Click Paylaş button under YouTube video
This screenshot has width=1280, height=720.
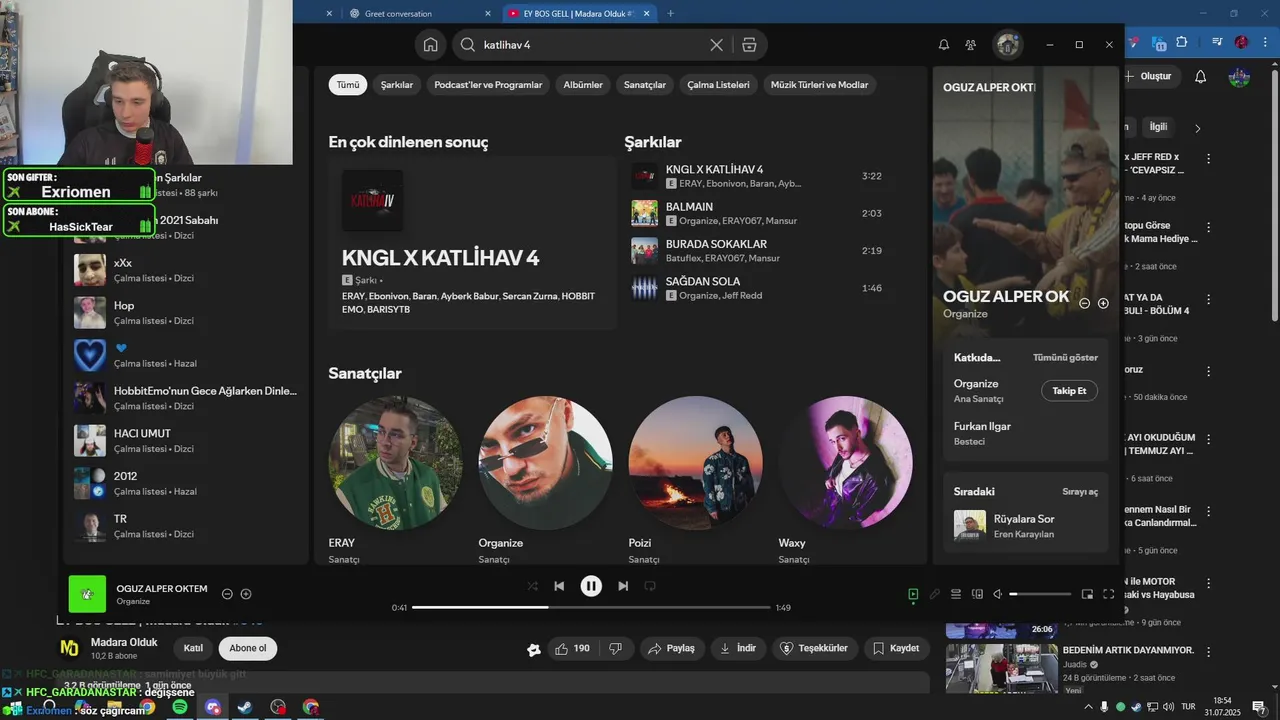pyautogui.click(x=671, y=649)
